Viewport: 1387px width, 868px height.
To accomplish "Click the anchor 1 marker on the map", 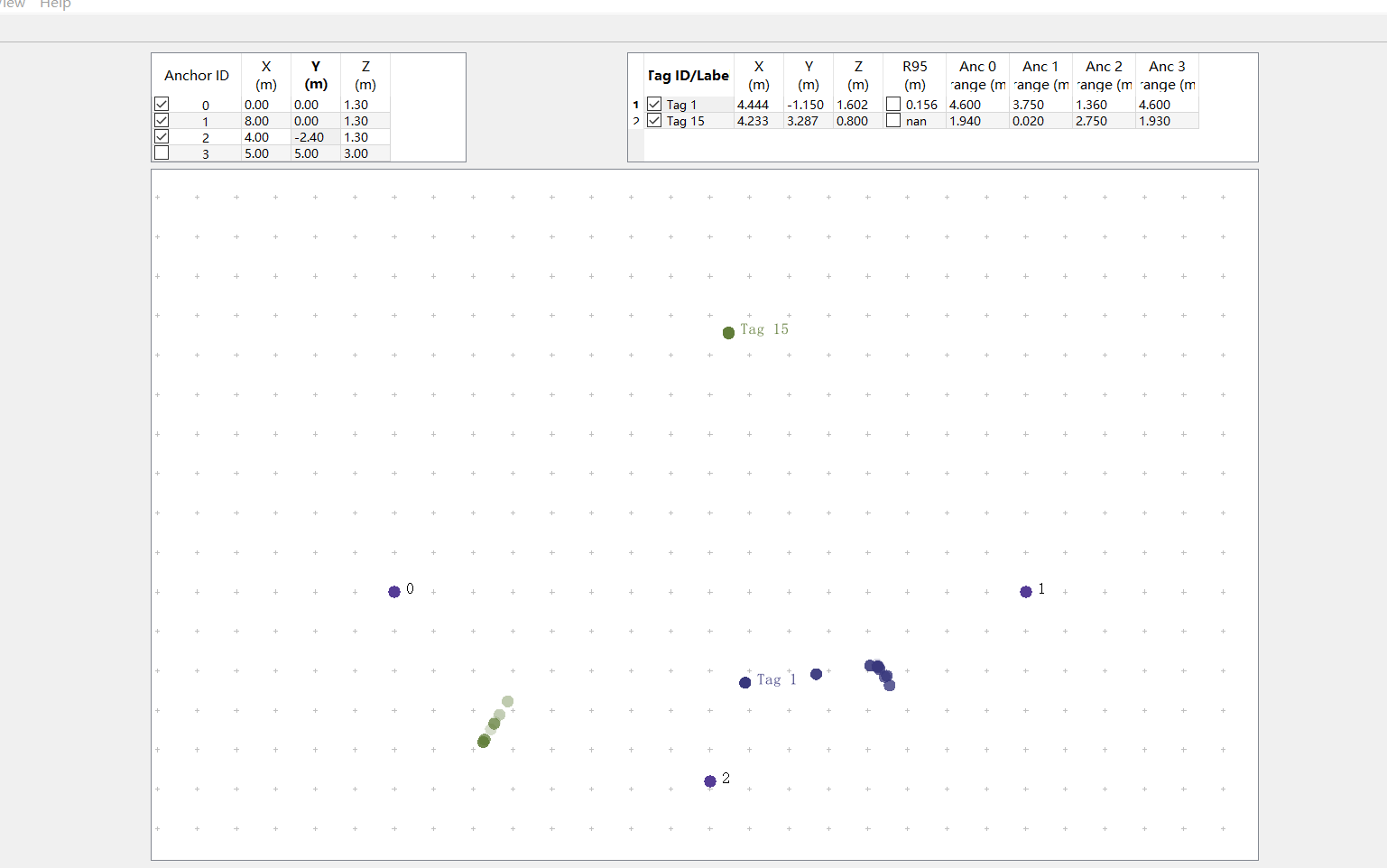I will pos(1026,592).
